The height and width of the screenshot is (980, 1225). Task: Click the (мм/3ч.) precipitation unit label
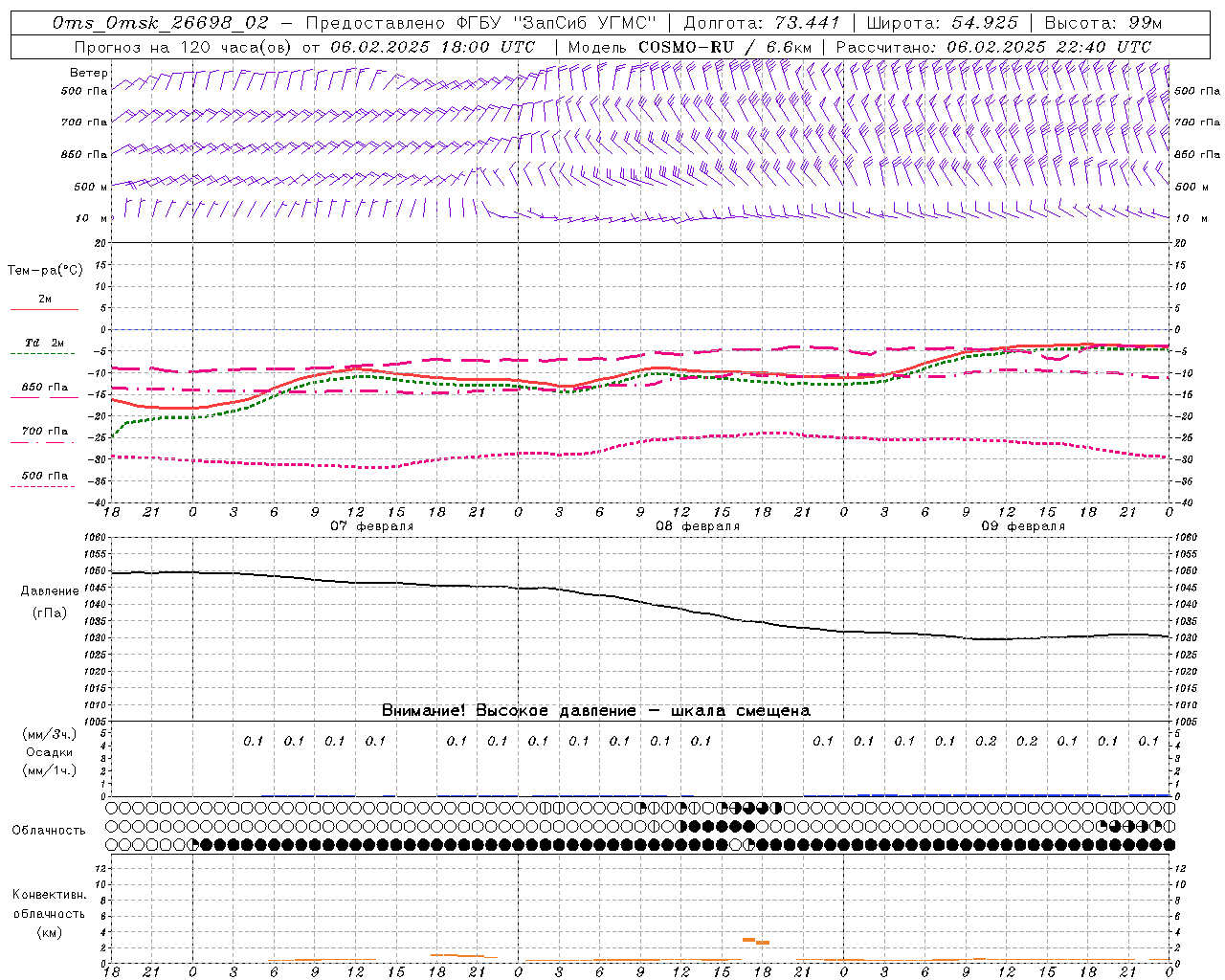point(49,734)
